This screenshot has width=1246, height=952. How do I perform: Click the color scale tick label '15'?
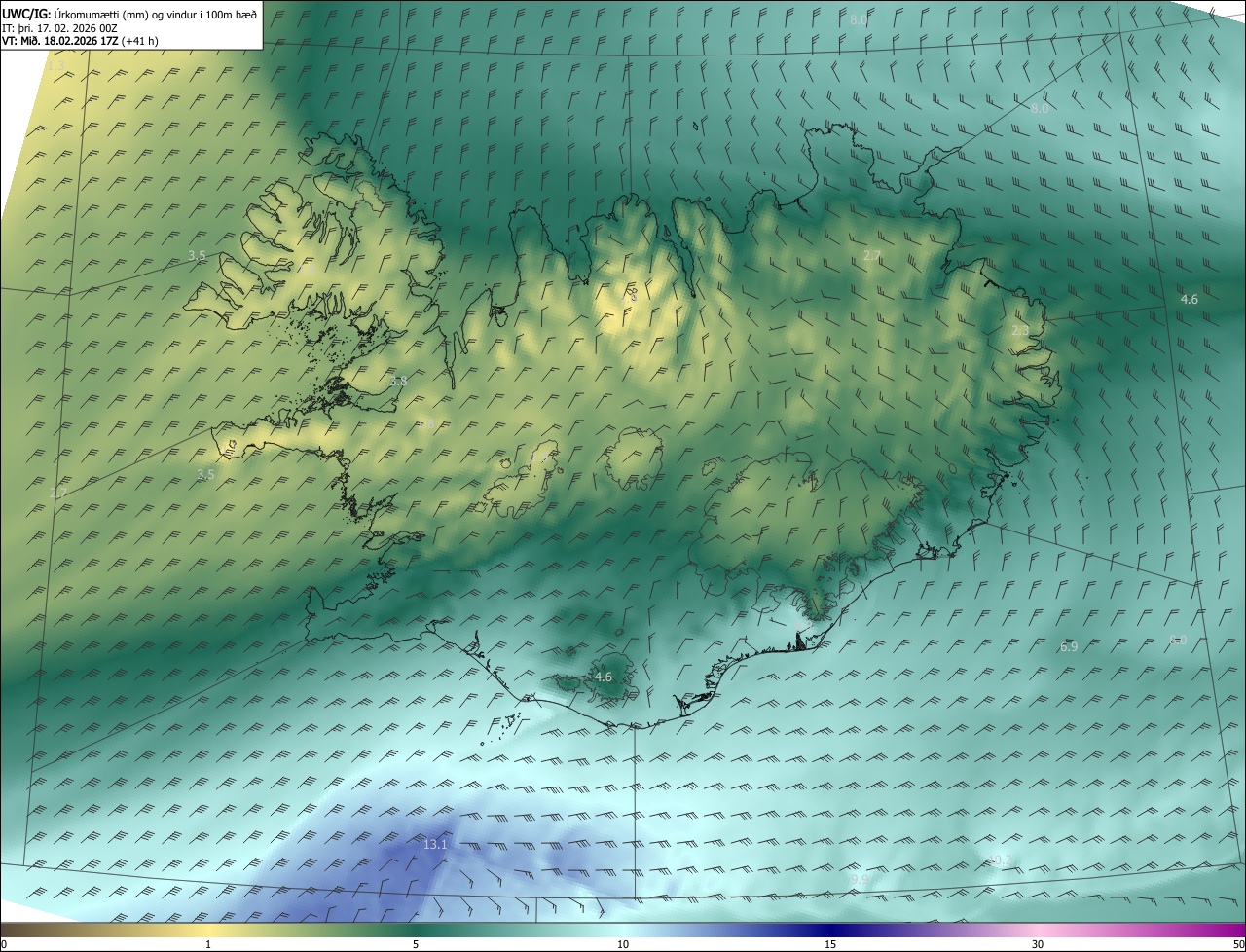(830, 944)
